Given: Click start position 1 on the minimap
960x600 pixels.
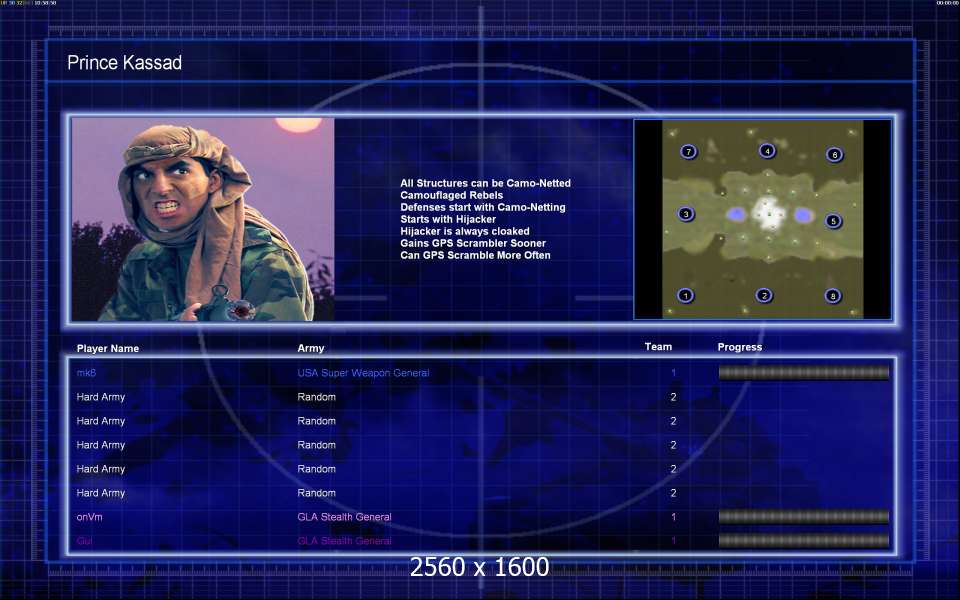Looking at the screenshot, I should point(685,295).
